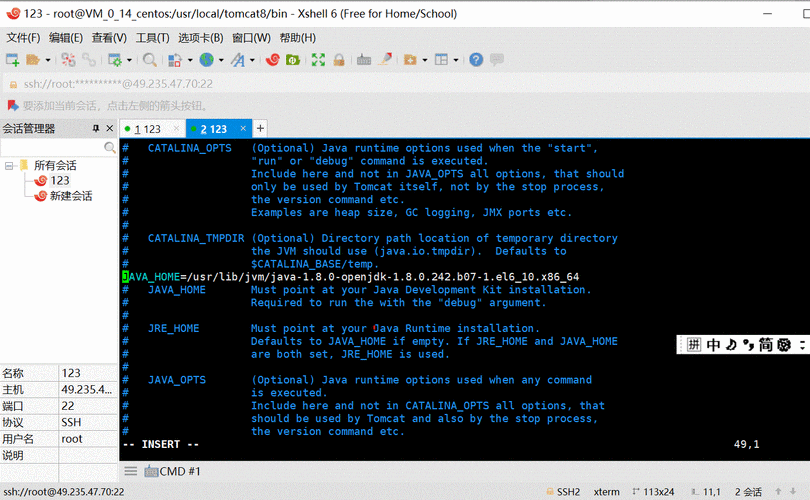Toggle IME 简 simplified/traditional mode

[766, 345]
